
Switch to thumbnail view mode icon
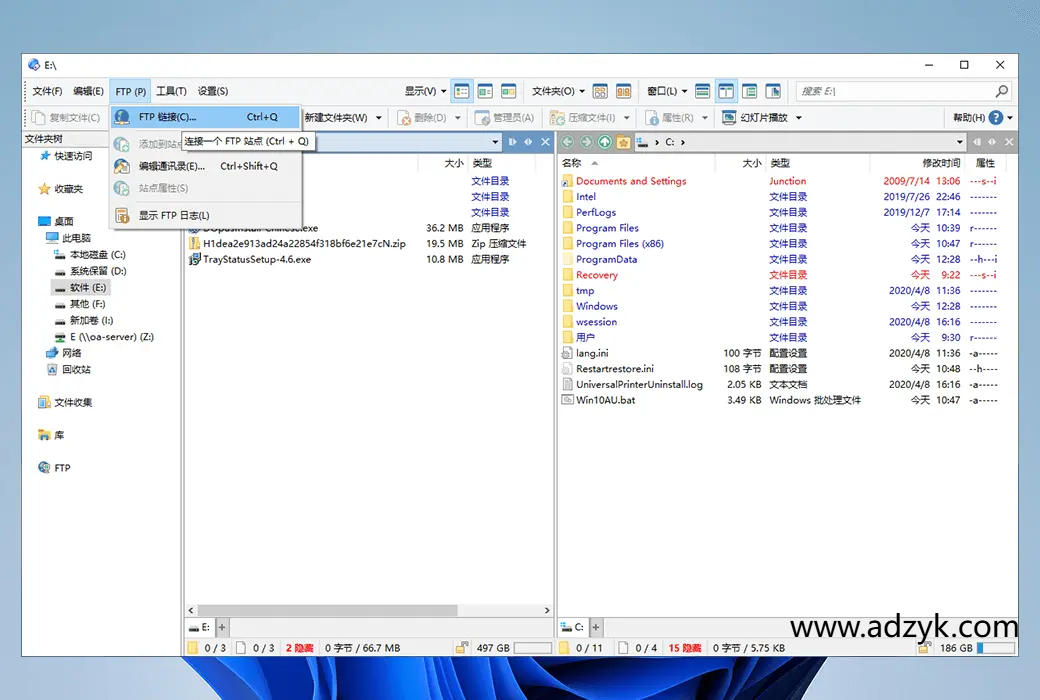[x=509, y=91]
